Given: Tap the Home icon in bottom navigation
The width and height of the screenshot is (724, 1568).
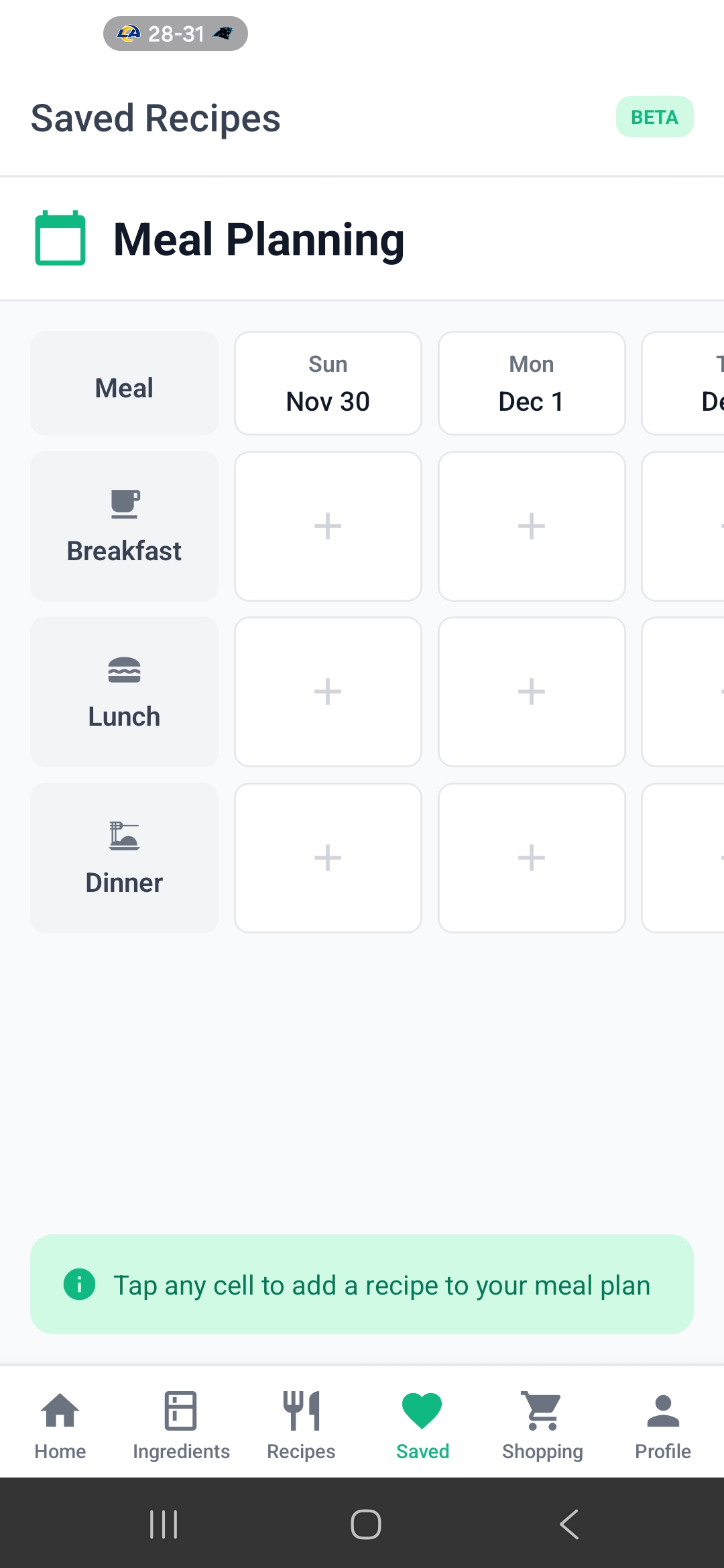Looking at the screenshot, I should coord(60,1410).
